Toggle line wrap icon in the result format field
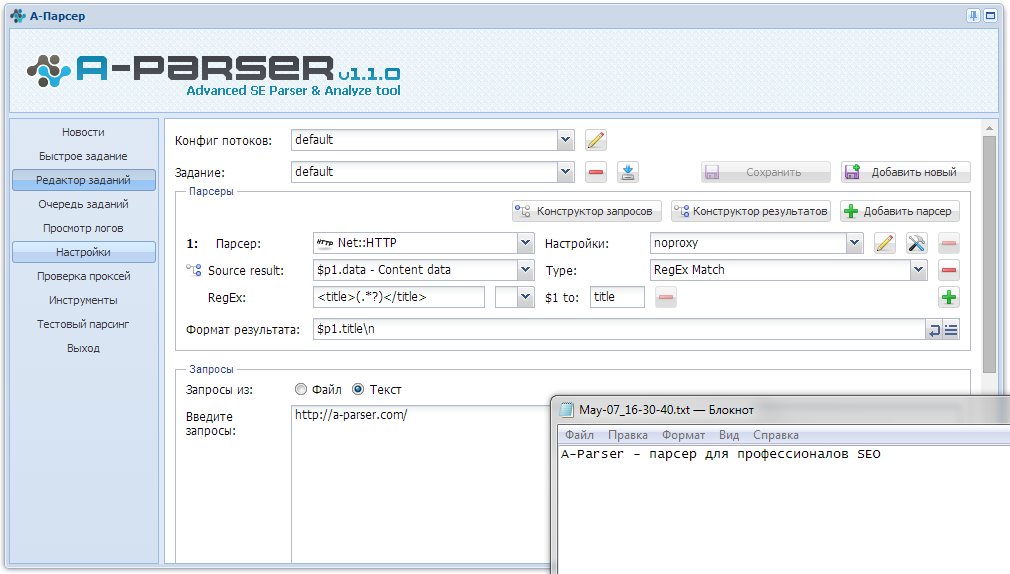The height and width of the screenshot is (574, 1010). [934, 330]
